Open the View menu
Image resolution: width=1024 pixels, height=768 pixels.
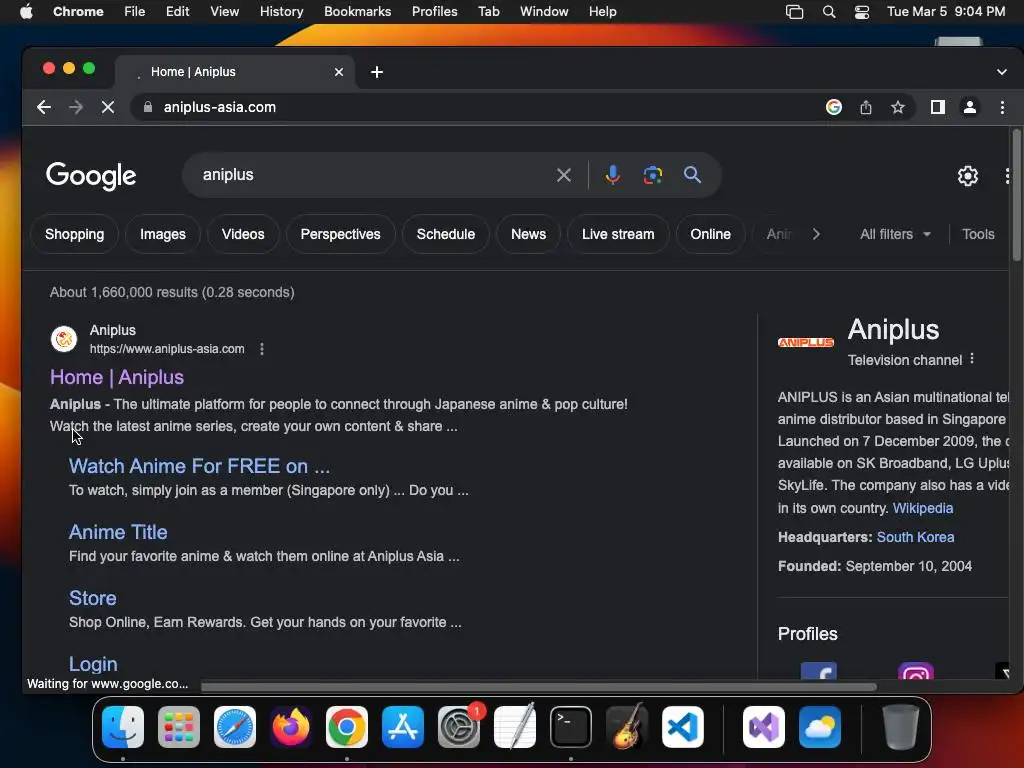coord(224,12)
